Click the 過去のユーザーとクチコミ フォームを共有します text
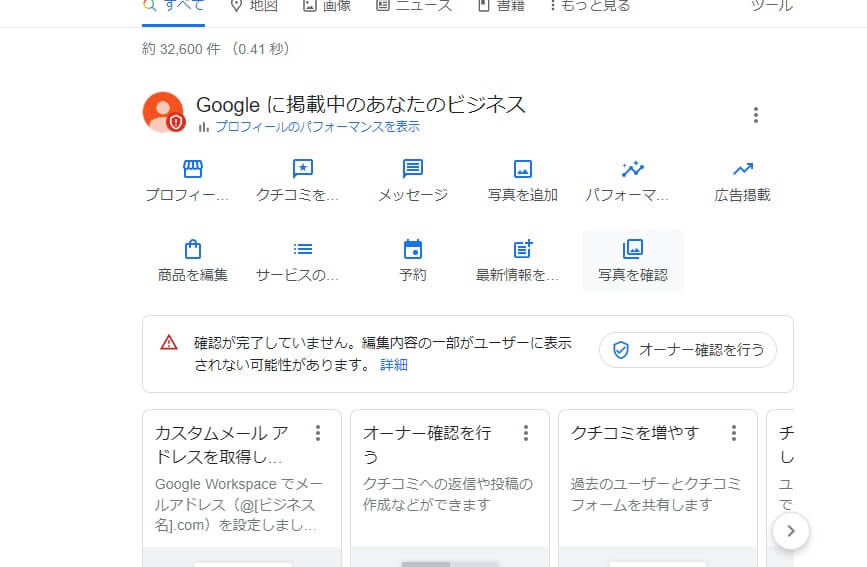Screen dimensions: 867x567 click(x=655, y=495)
